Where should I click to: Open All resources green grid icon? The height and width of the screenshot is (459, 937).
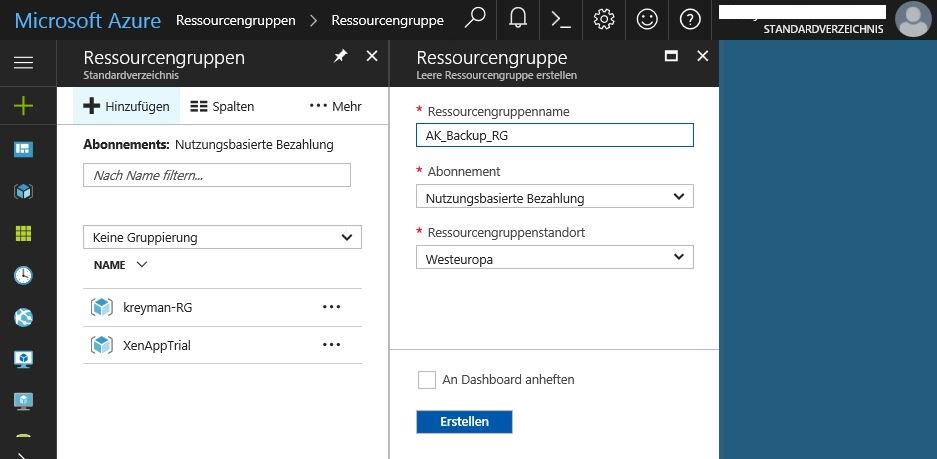pos(23,233)
